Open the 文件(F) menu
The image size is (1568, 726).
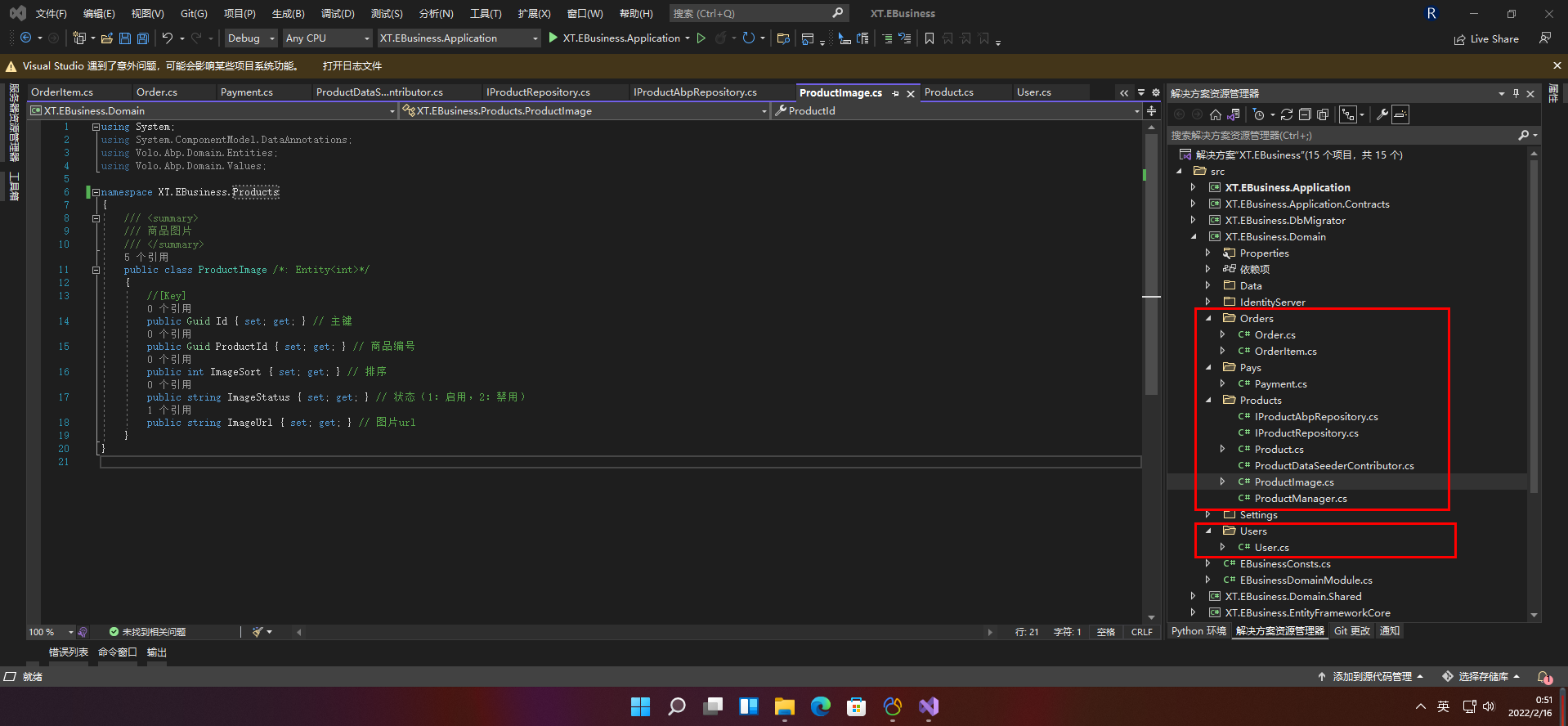coord(51,14)
